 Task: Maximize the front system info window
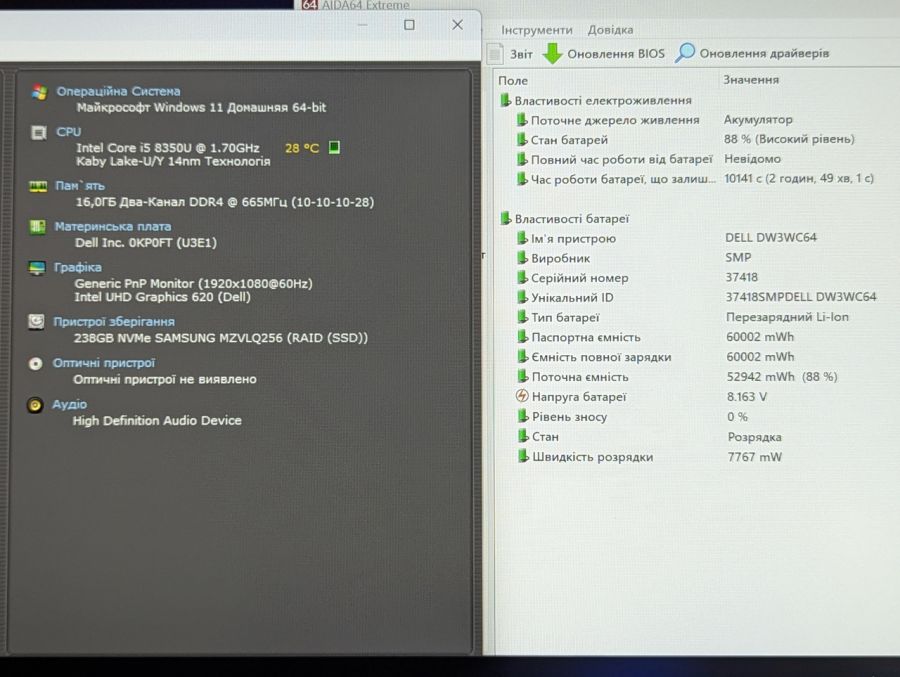tap(409, 25)
